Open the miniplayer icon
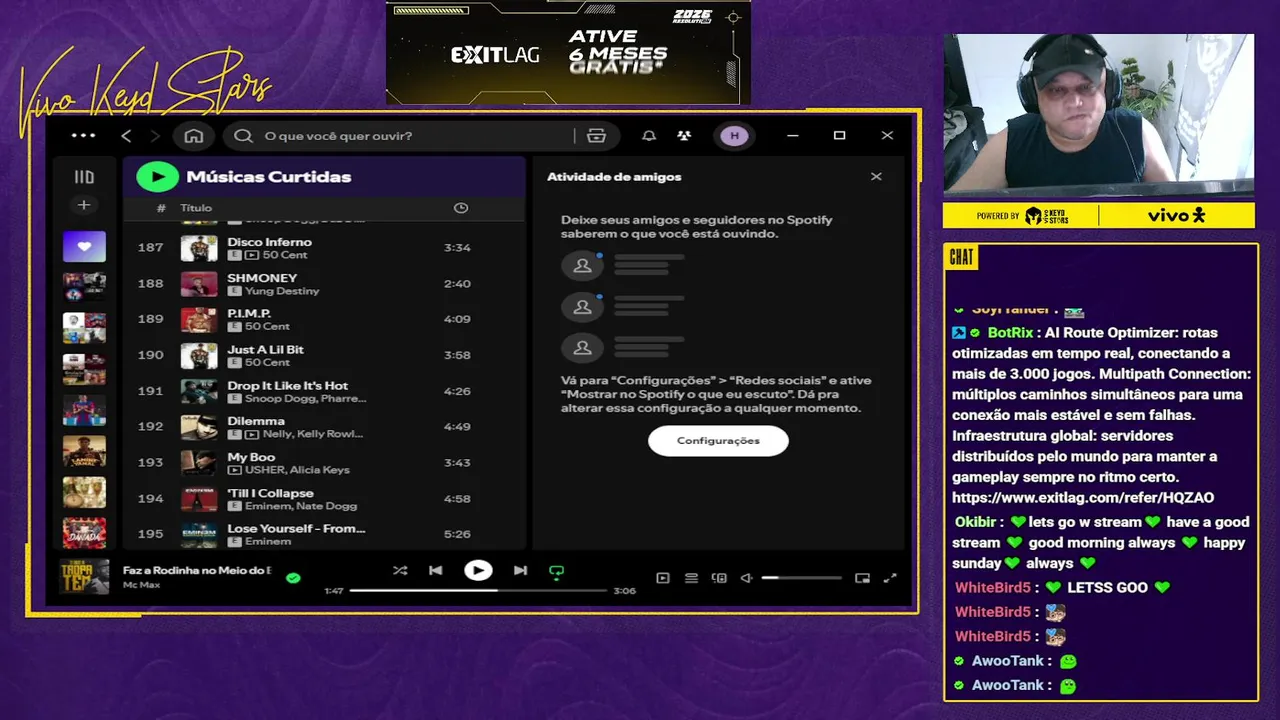Image resolution: width=1280 pixels, height=720 pixels. click(x=863, y=578)
